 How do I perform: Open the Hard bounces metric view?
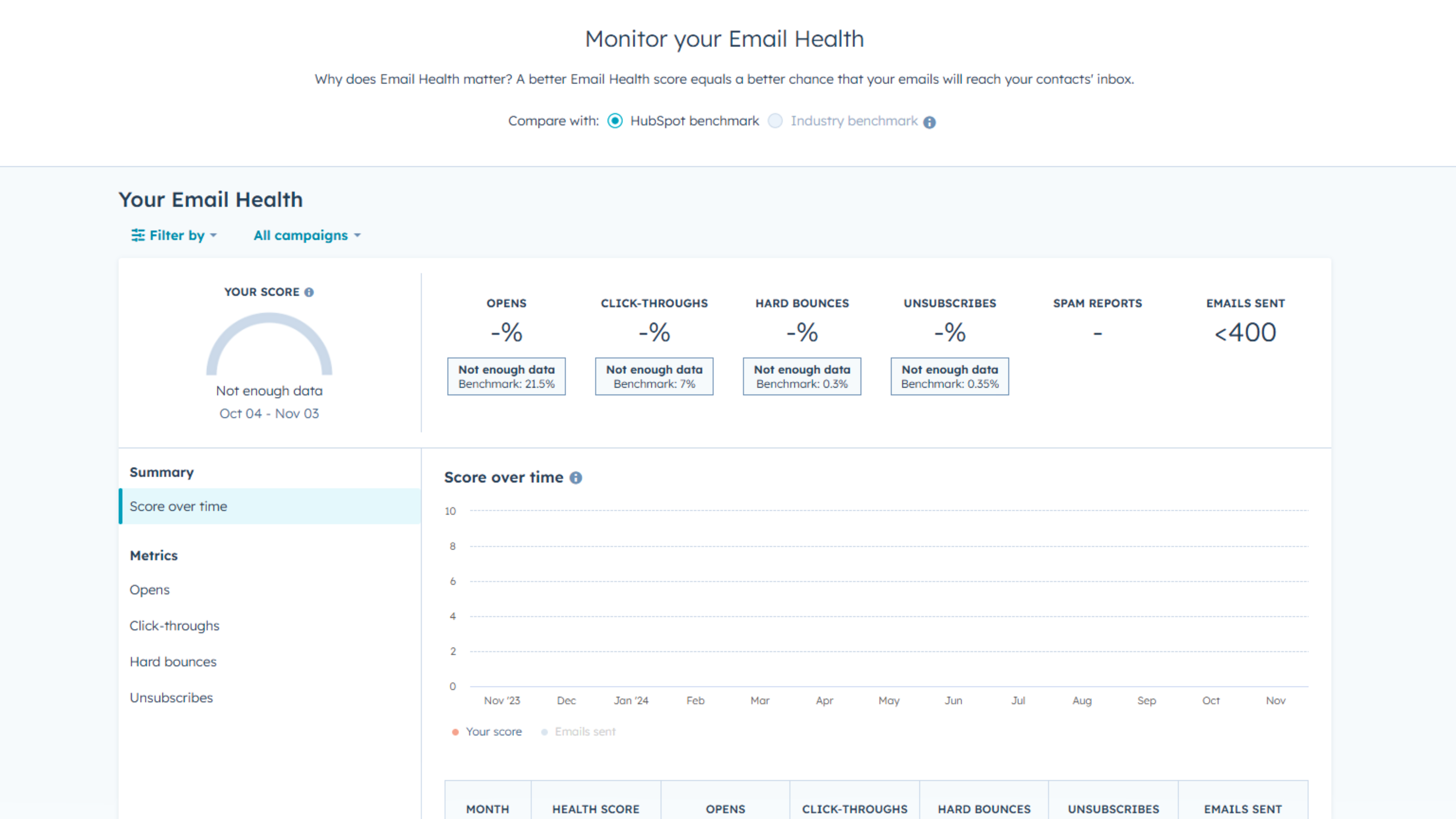[x=173, y=662]
